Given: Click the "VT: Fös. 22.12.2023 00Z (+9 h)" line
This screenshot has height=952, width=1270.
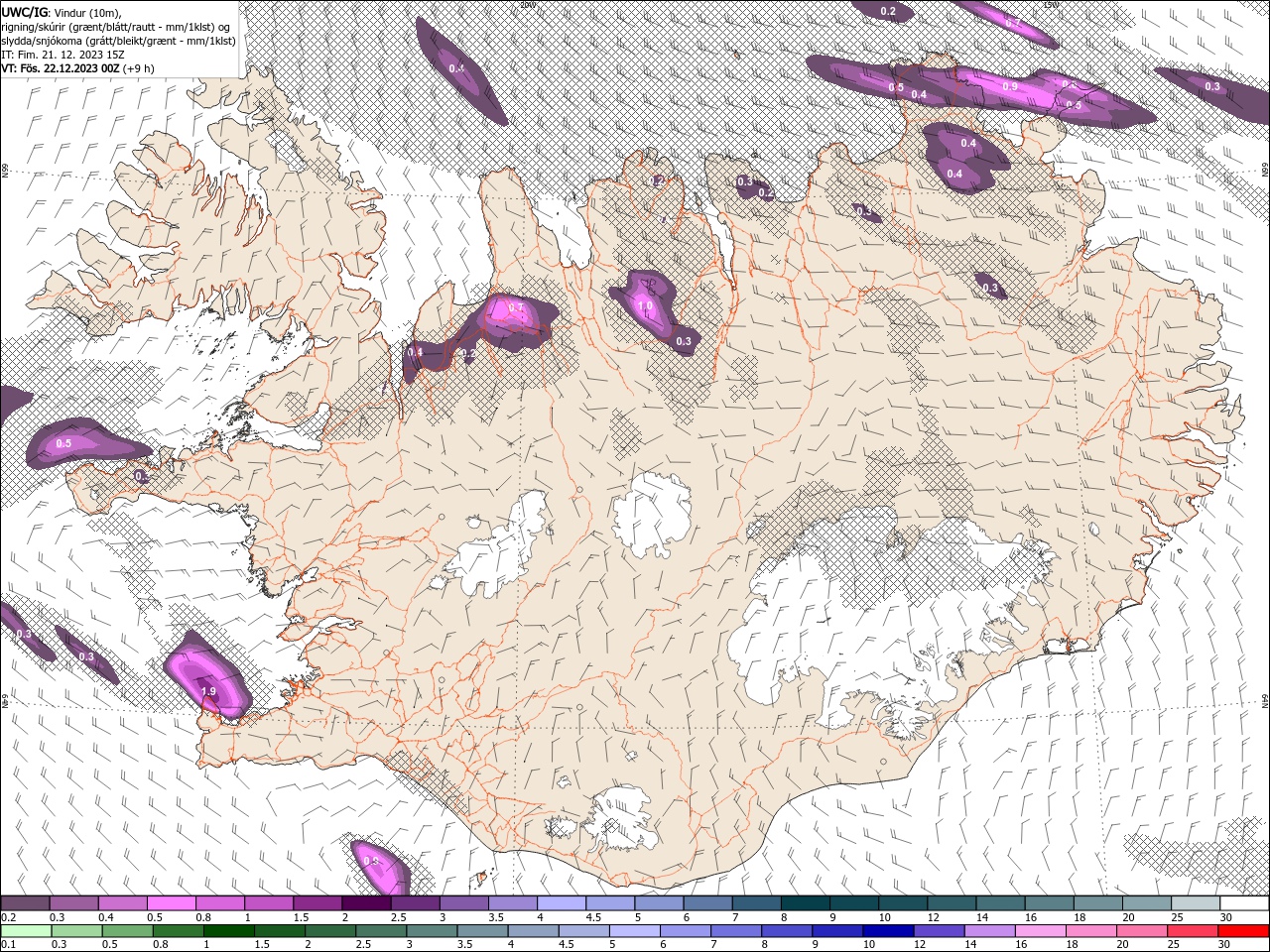Looking at the screenshot, I should pos(76,68).
